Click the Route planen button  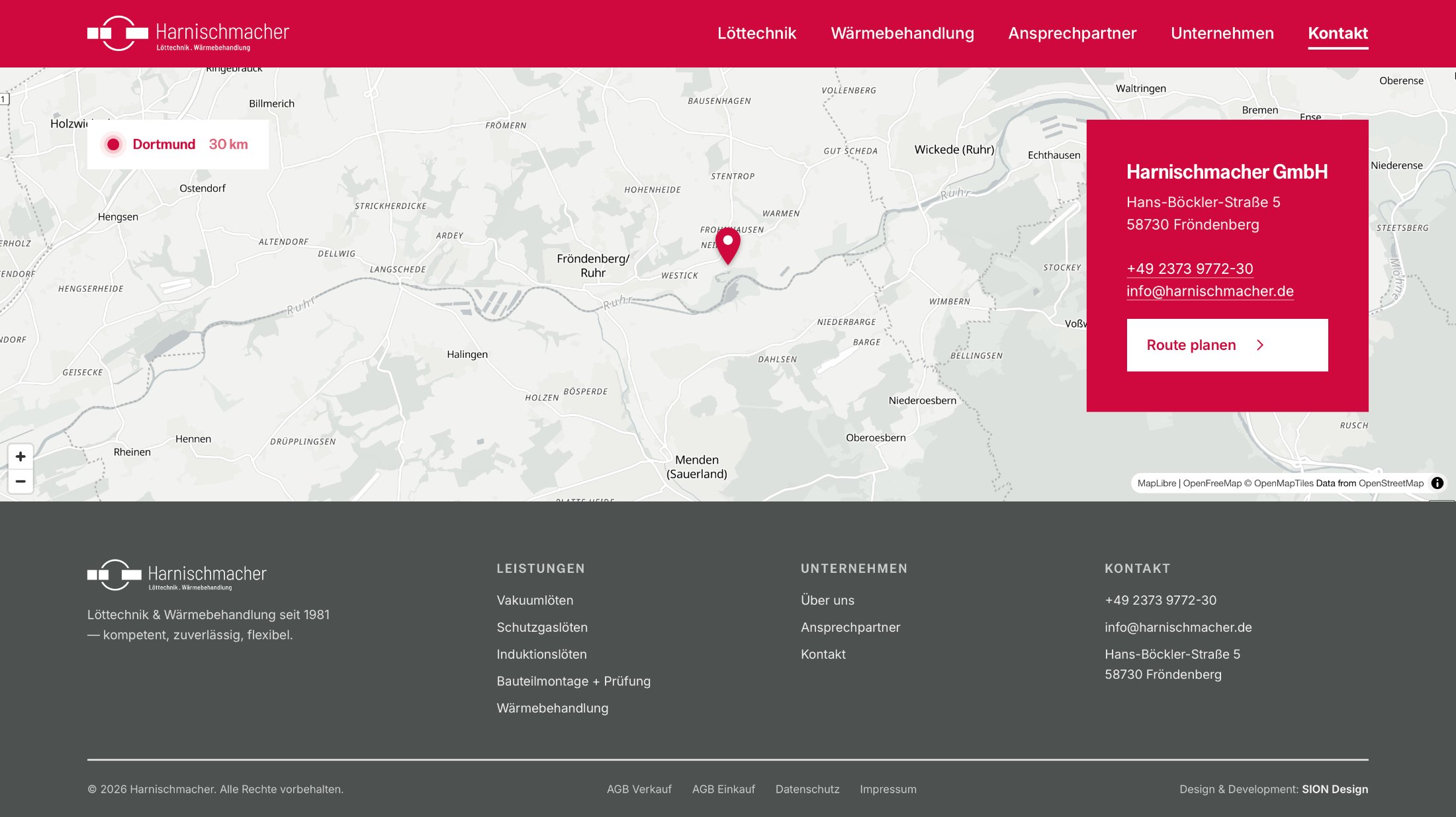click(1227, 345)
